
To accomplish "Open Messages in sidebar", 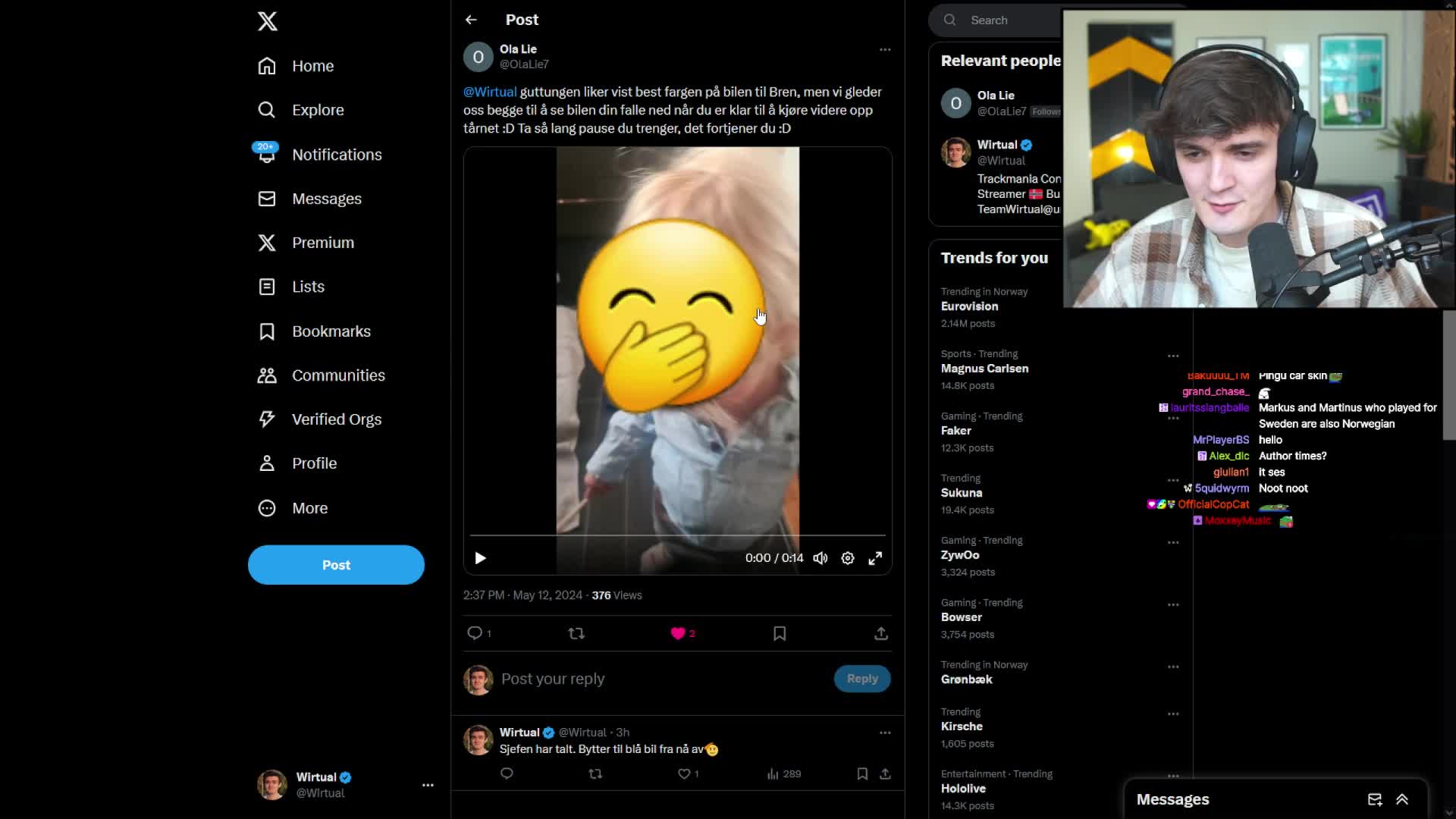I will [309, 199].
